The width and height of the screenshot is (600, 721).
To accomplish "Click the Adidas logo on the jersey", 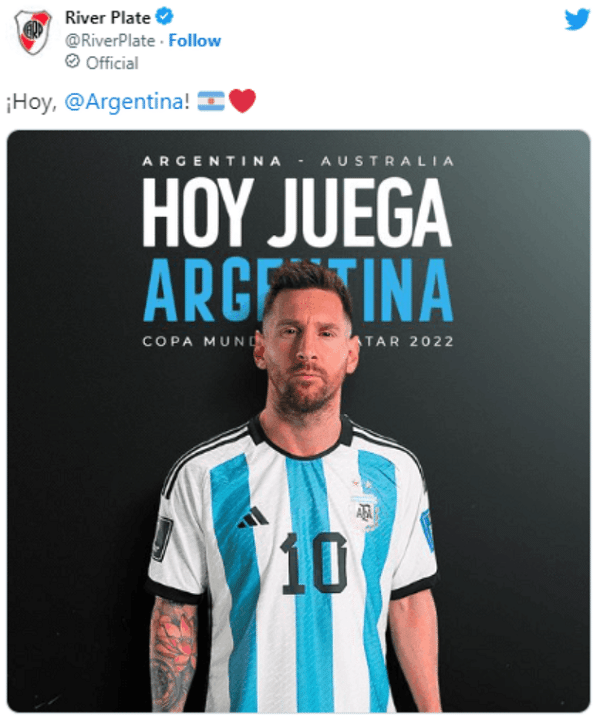I will click(253, 517).
